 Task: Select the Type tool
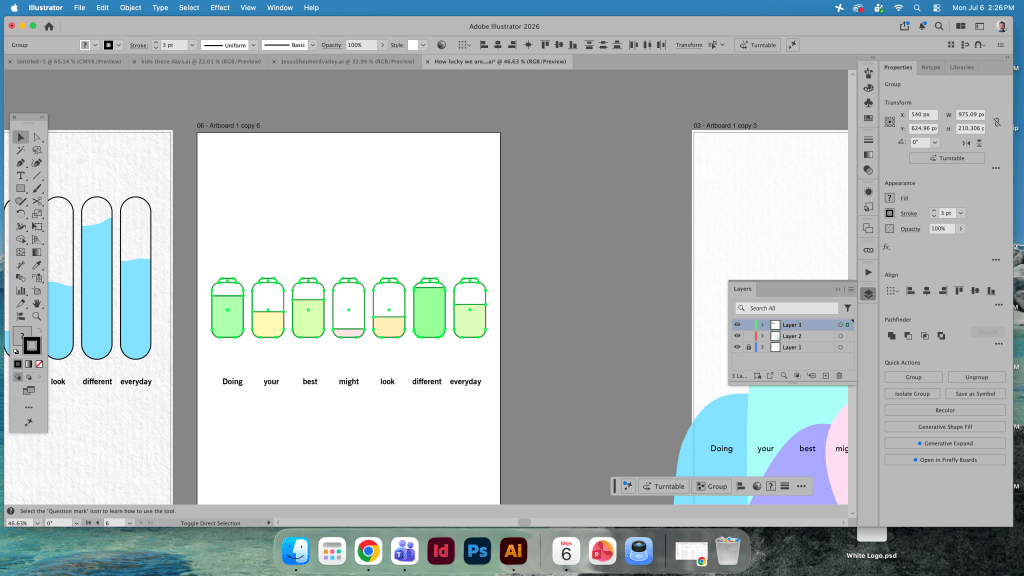21,176
